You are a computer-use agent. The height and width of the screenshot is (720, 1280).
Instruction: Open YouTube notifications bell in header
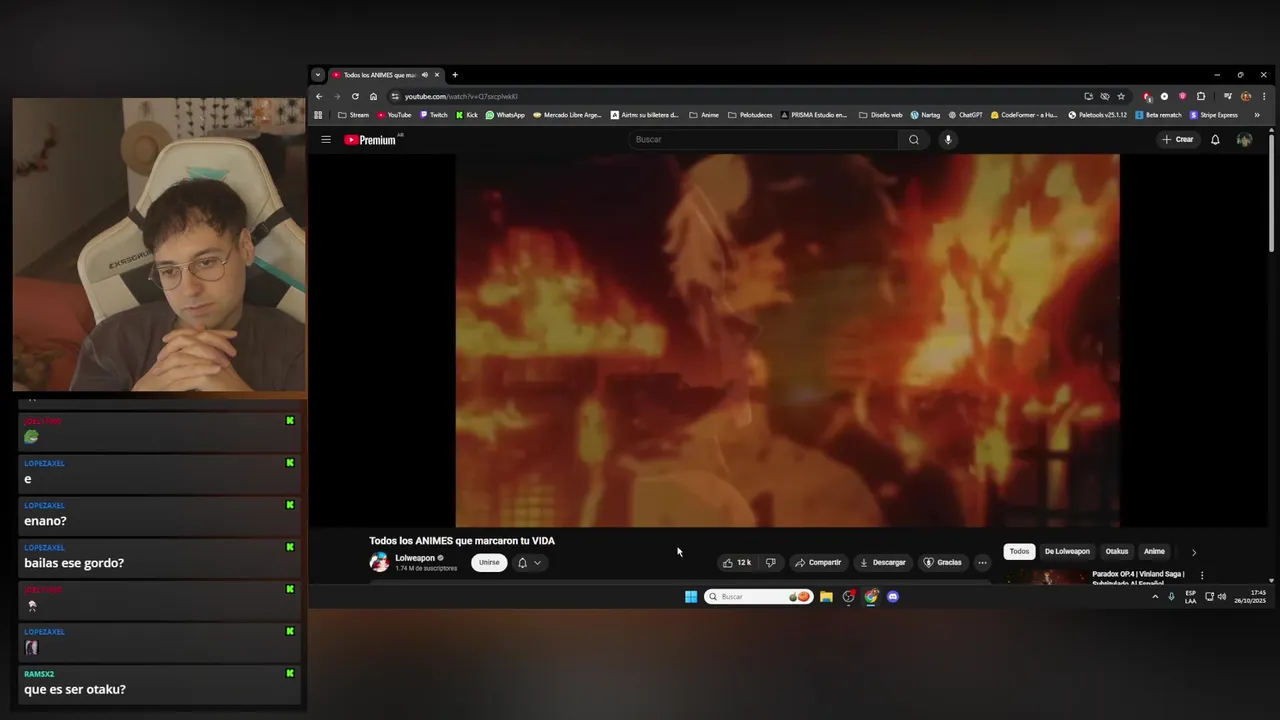pyautogui.click(x=1215, y=140)
